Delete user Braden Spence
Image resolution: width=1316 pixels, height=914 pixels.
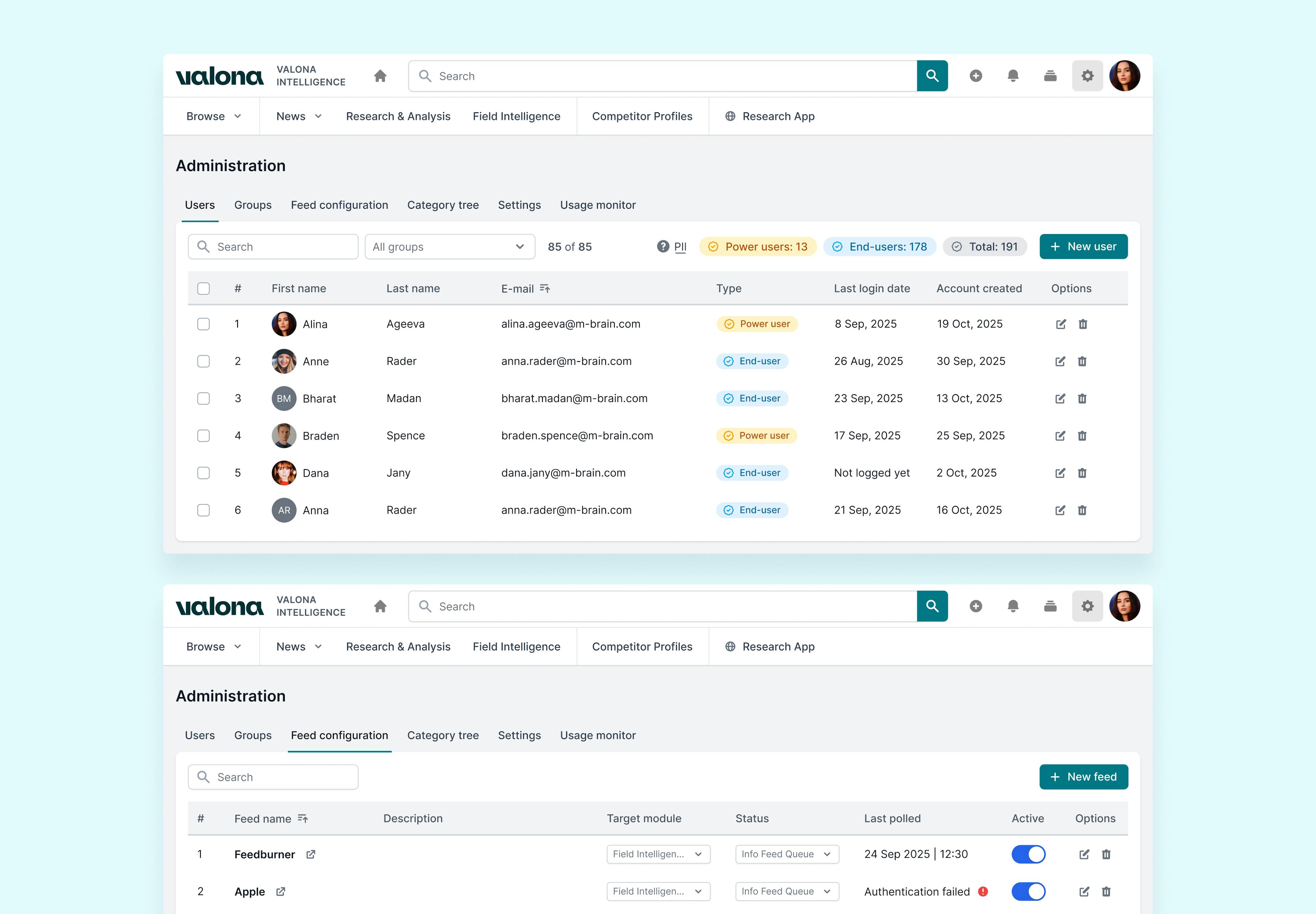point(1082,436)
